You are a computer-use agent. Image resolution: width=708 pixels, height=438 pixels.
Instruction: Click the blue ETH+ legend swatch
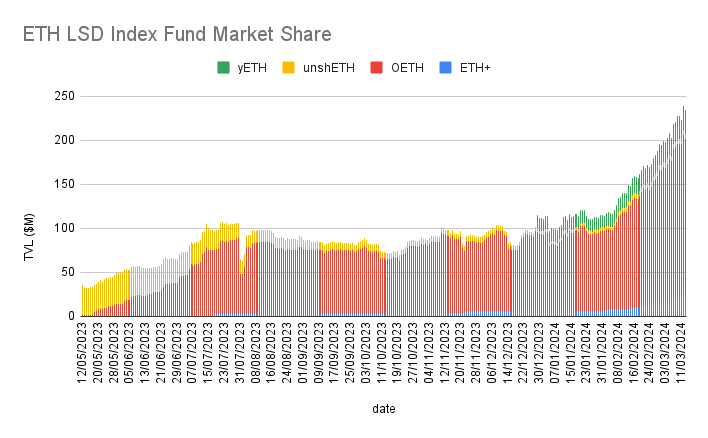point(448,68)
